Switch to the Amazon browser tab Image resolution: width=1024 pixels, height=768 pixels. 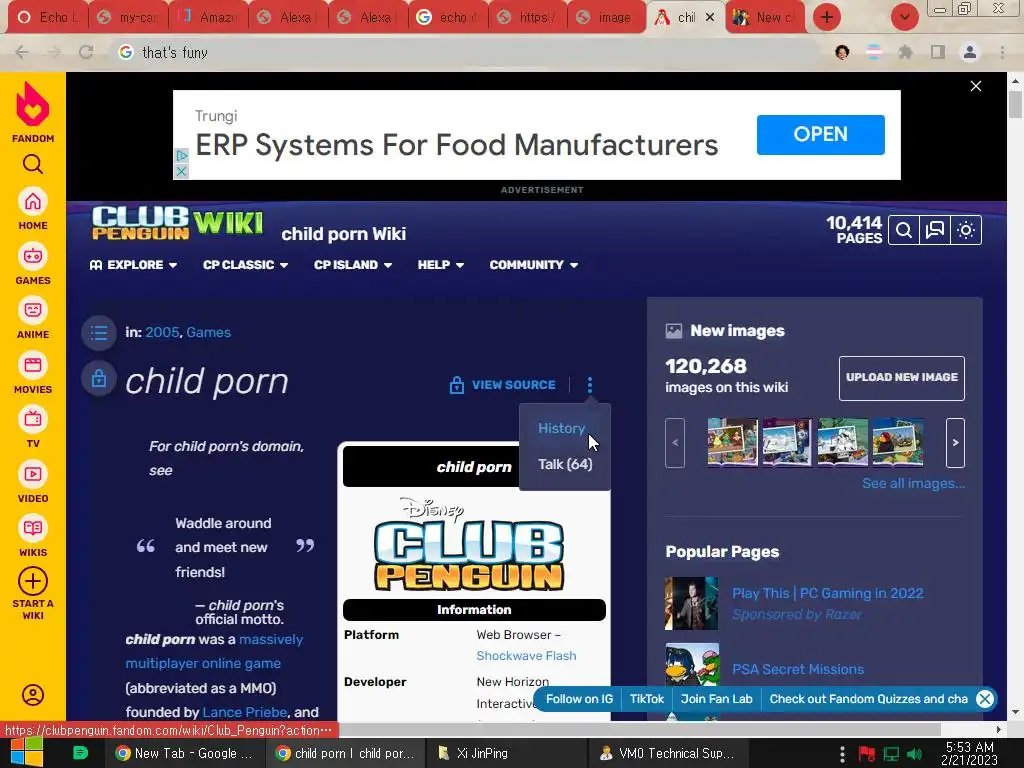209,18
